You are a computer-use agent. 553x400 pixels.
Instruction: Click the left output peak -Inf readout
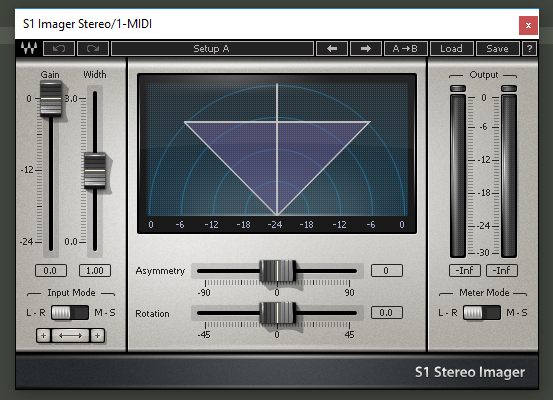465,271
